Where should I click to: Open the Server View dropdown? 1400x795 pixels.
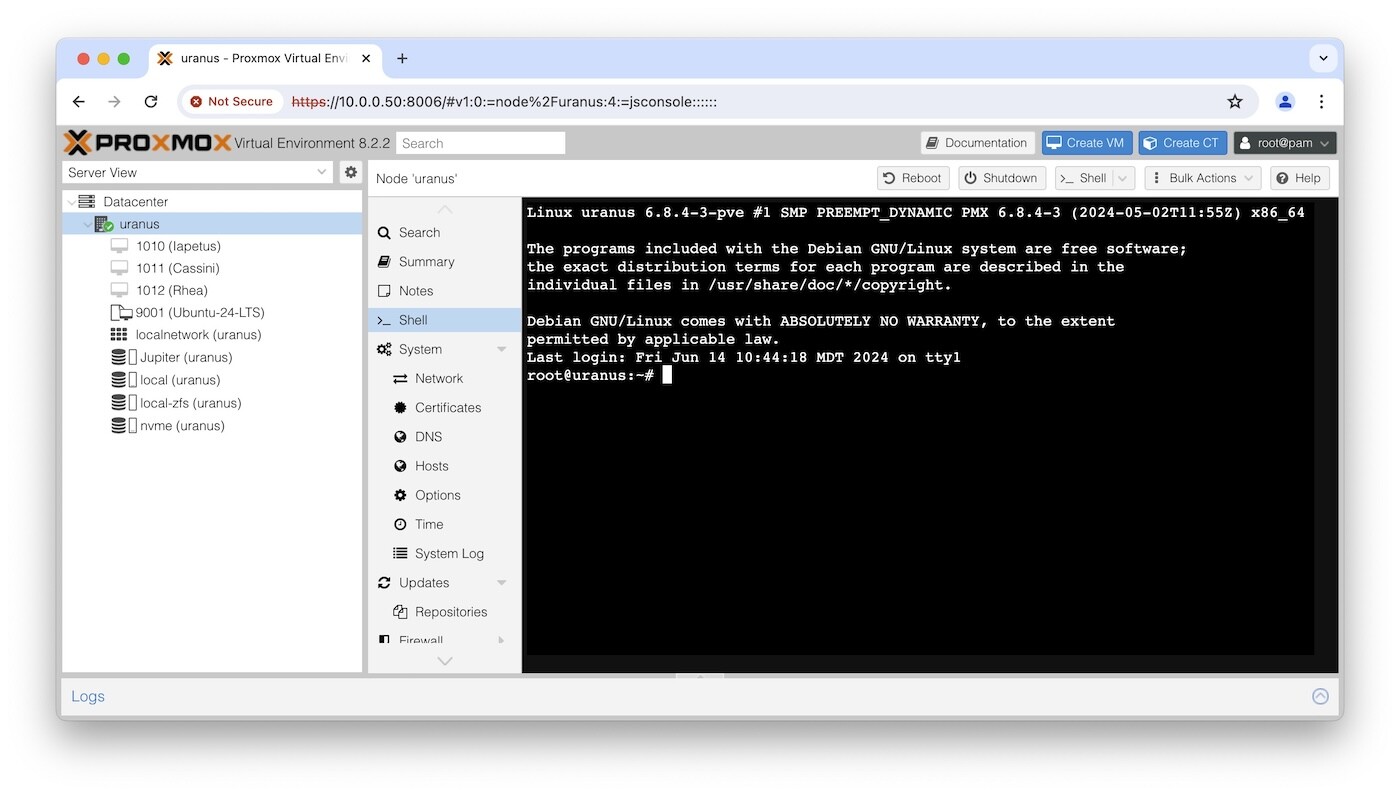click(197, 172)
